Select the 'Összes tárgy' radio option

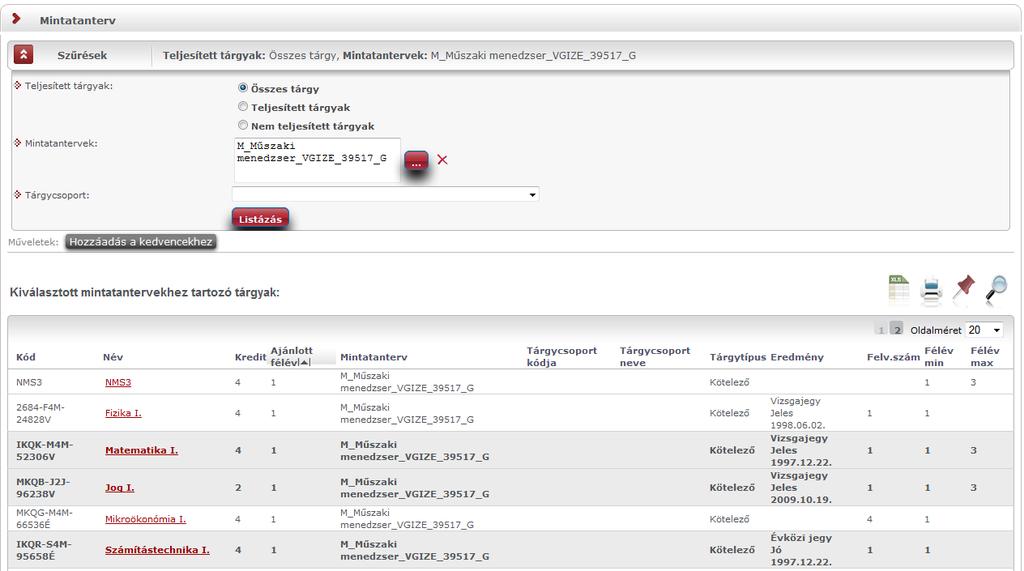(243, 88)
